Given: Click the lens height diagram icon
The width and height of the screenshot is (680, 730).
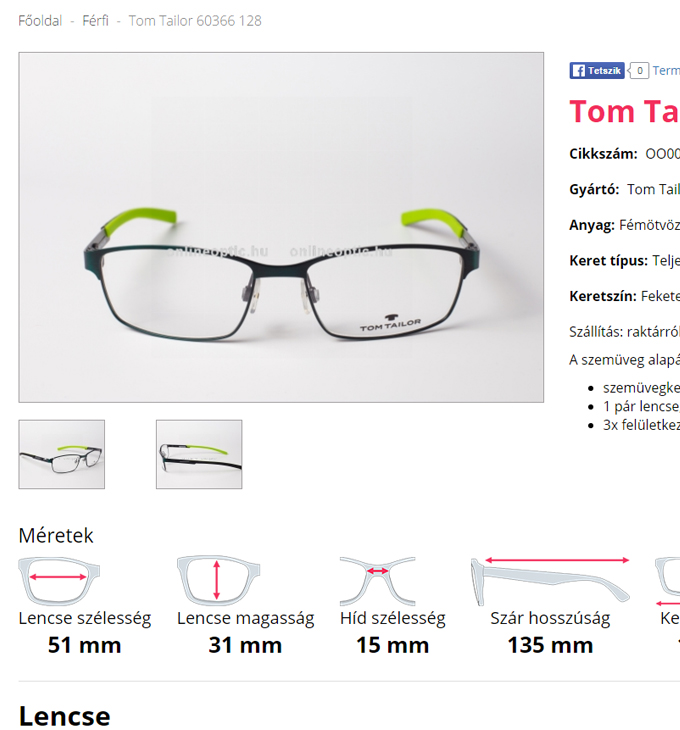Looking at the screenshot, I should (x=218, y=580).
